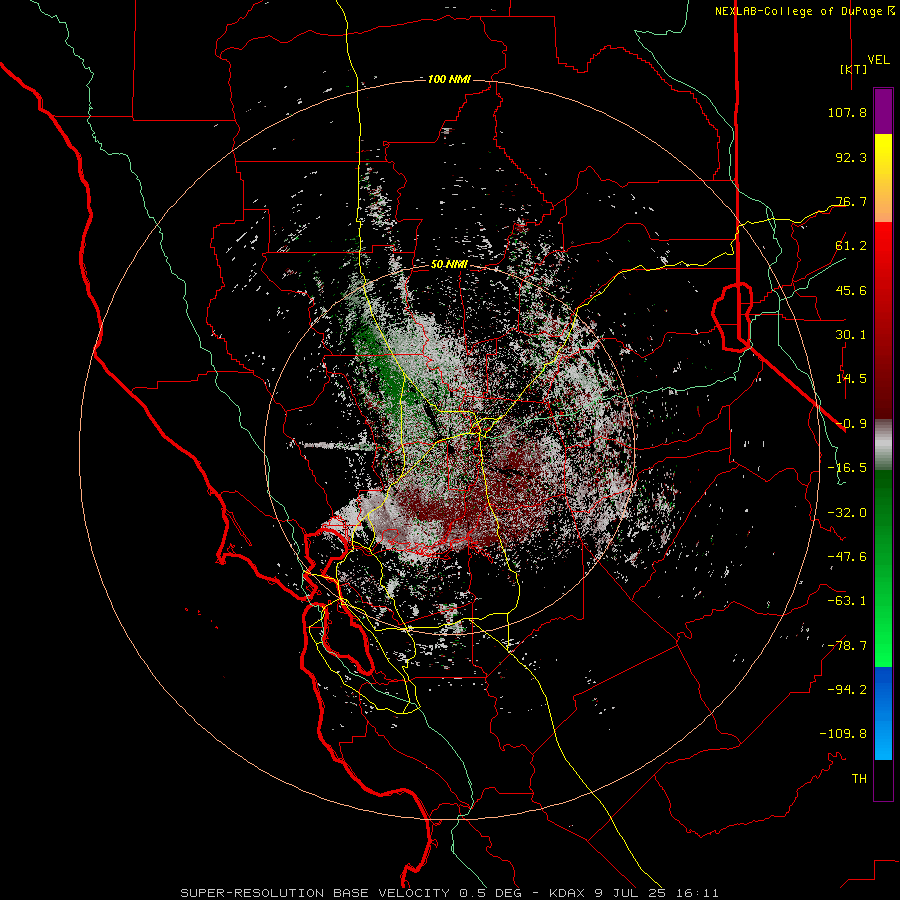The image size is (900, 900).
Task: Click the bright green segment of the color bar
Action: click(x=883, y=568)
